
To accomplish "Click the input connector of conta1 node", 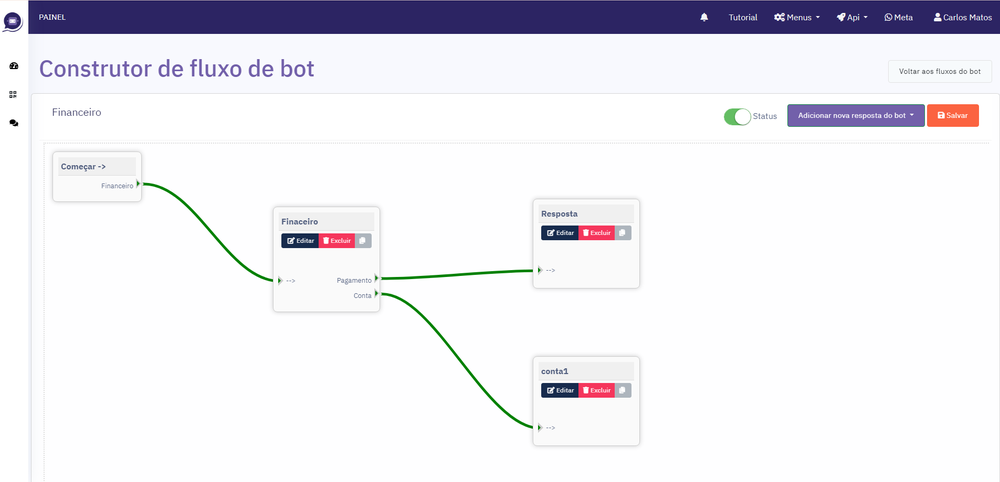I will click(540, 427).
